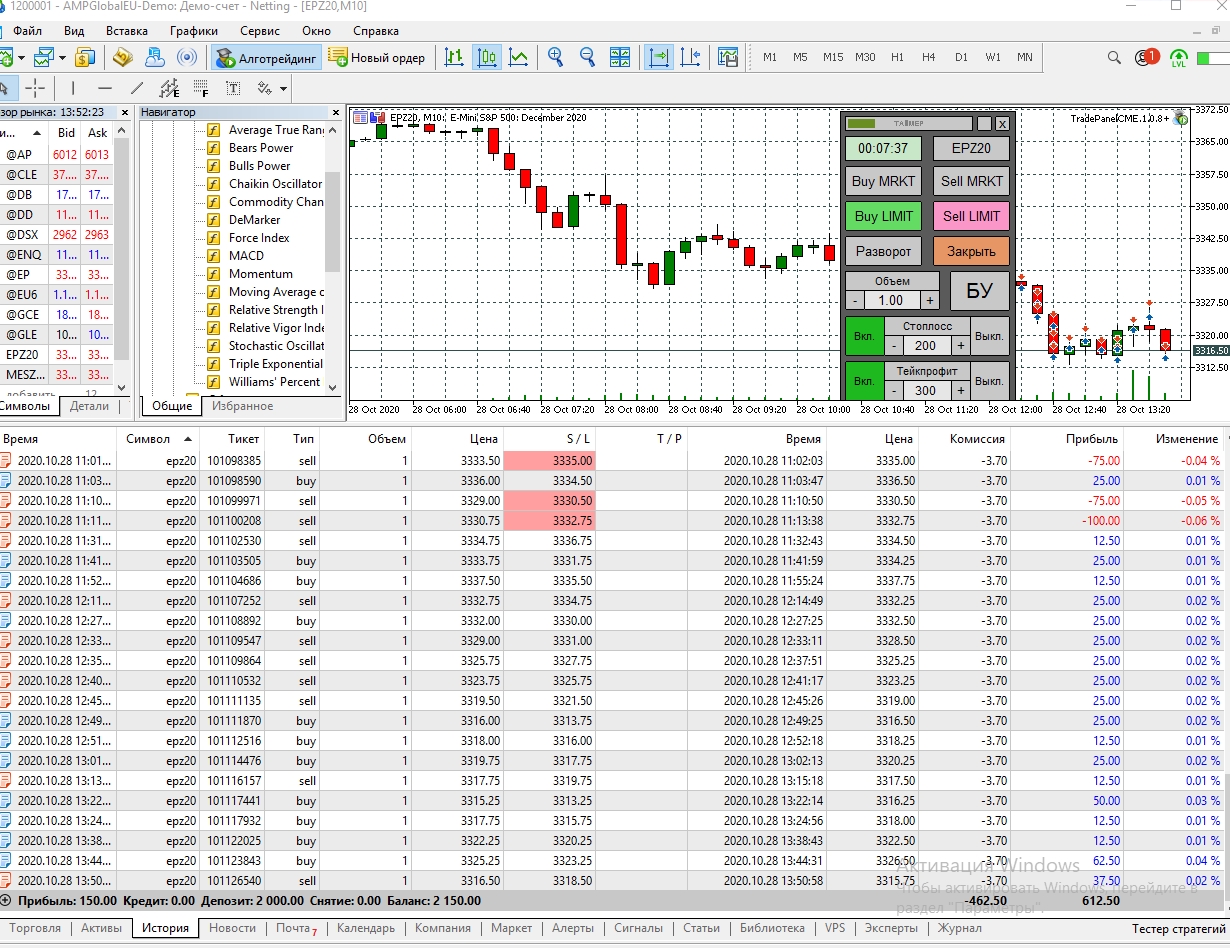The height and width of the screenshot is (948, 1230).
Task: Select M15 timeframe
Action: pyautogui.click(x=833, y=58)
